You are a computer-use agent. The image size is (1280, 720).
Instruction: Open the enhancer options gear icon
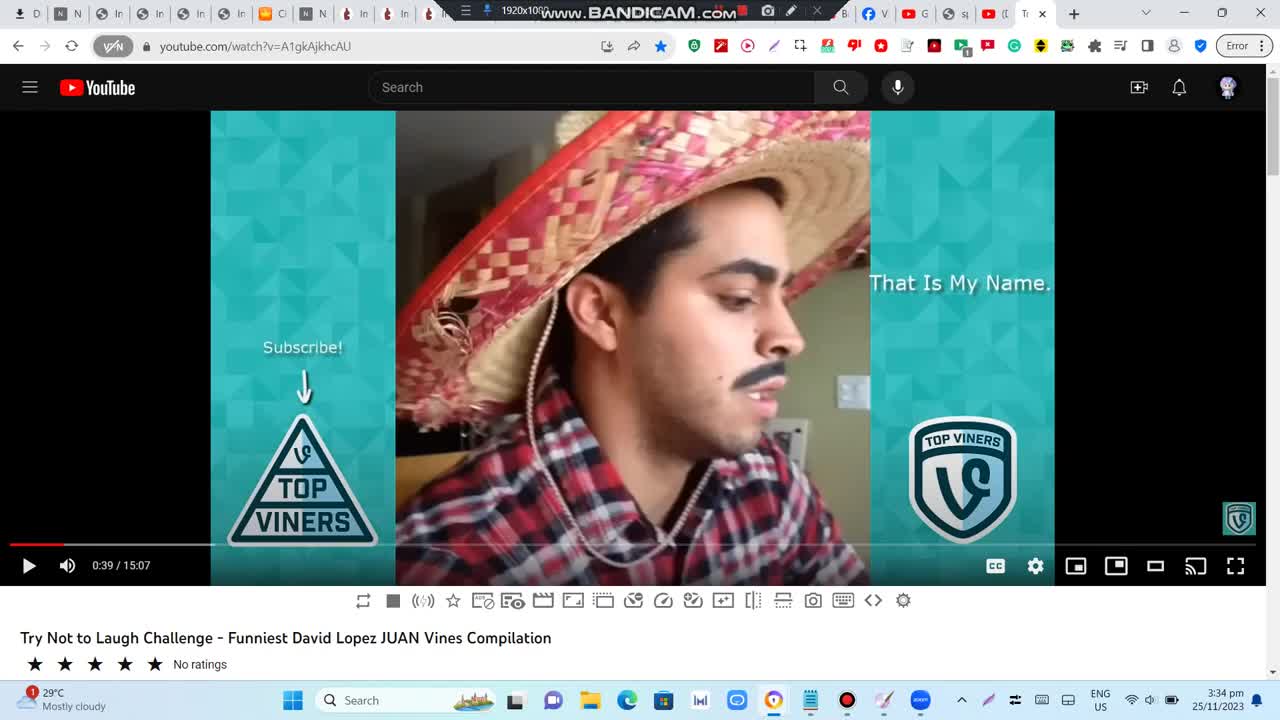[x=903, y=600]
